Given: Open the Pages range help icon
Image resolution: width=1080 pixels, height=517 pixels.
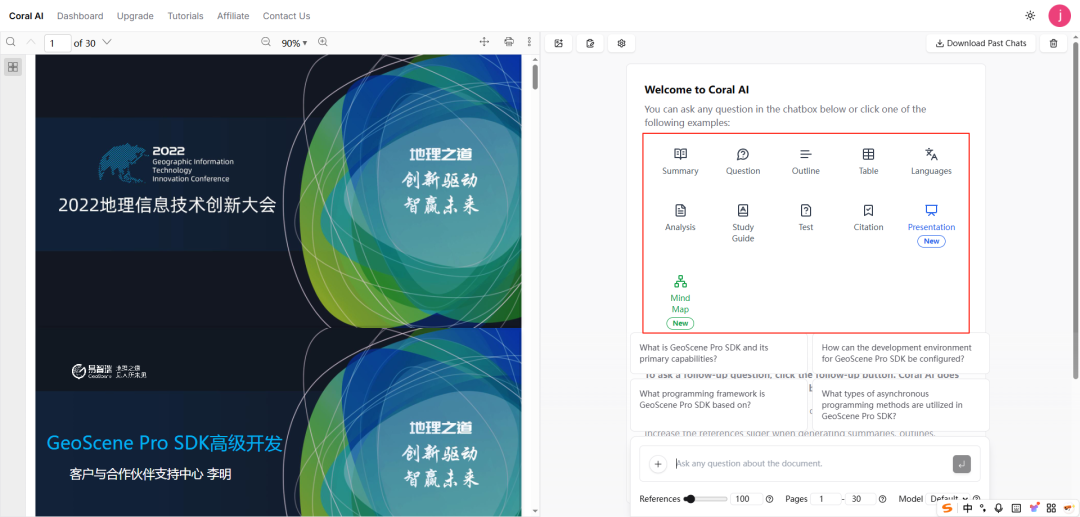Looking at the screenshot, I should coord(883,499).
